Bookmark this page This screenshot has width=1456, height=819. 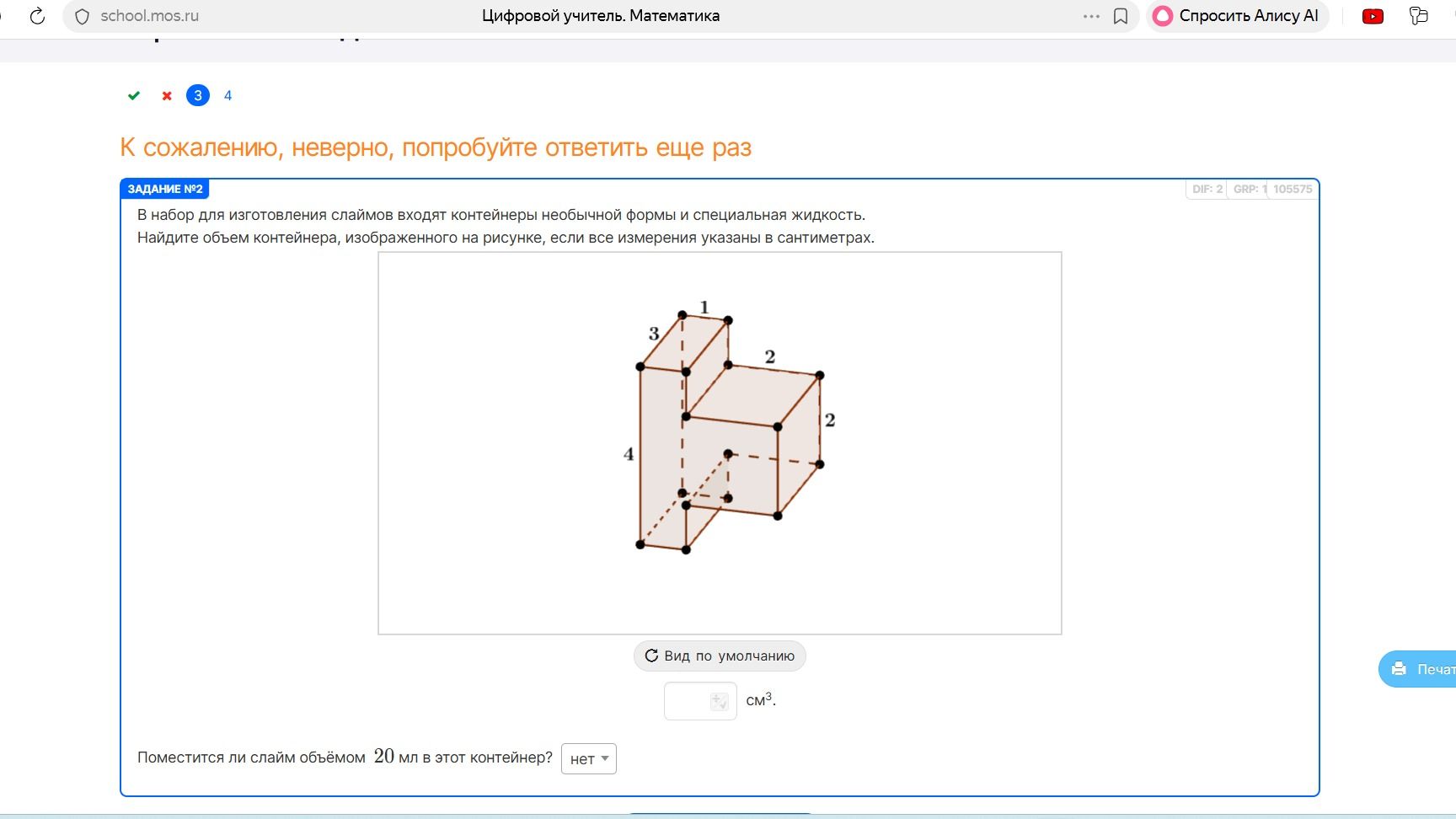pos(1121,16)
